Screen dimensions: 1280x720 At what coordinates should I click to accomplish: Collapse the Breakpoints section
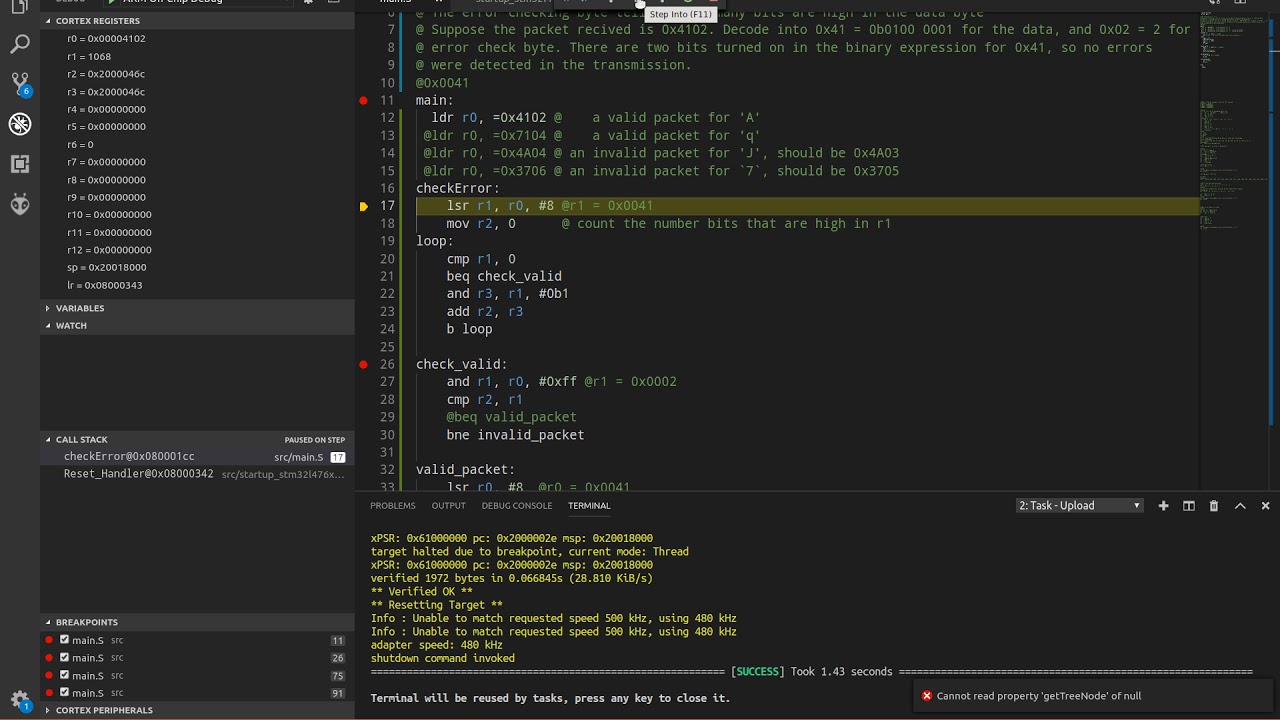point(197,622)
